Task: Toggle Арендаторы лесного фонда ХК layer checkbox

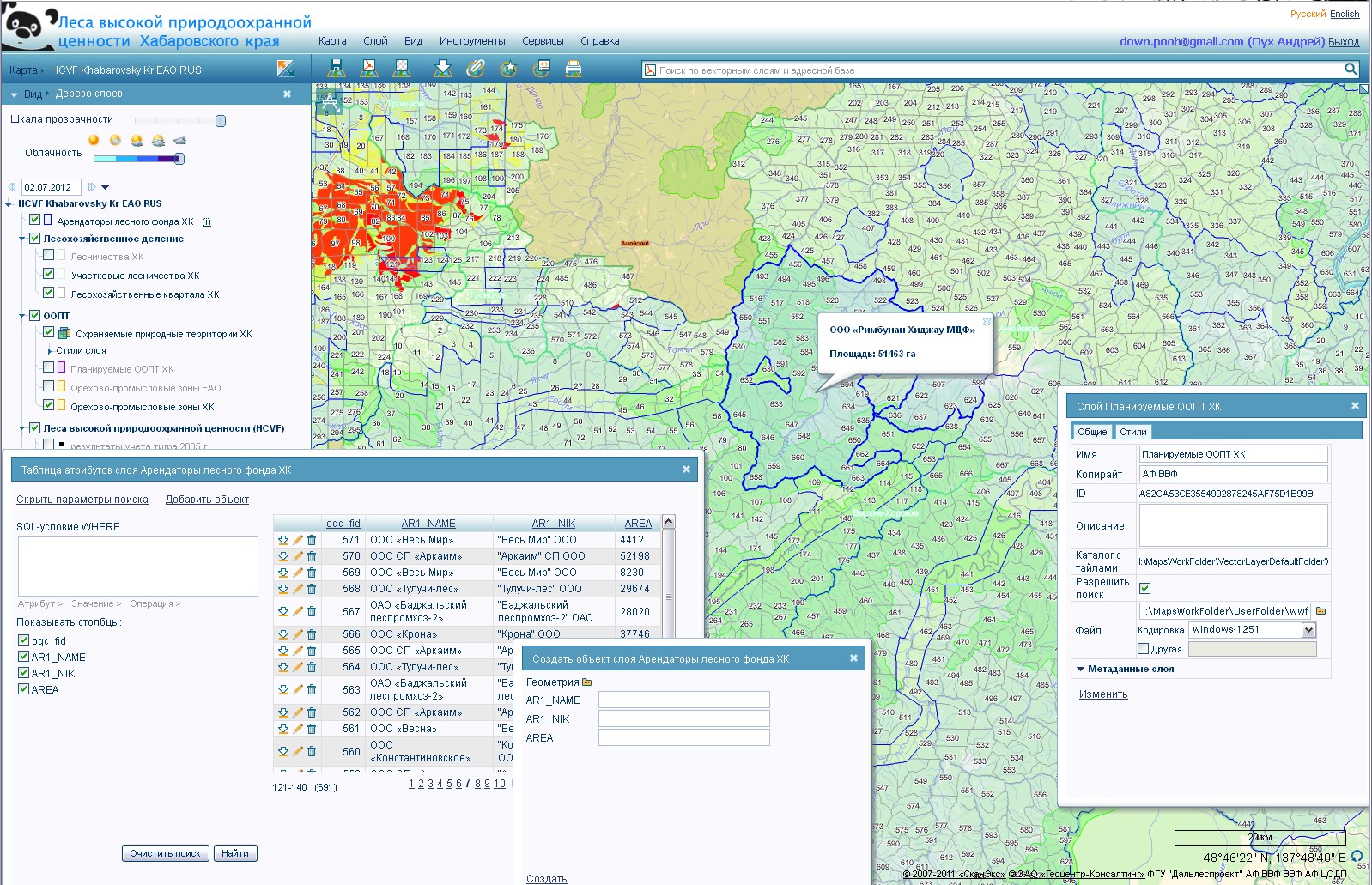Action: pos(35,221)
